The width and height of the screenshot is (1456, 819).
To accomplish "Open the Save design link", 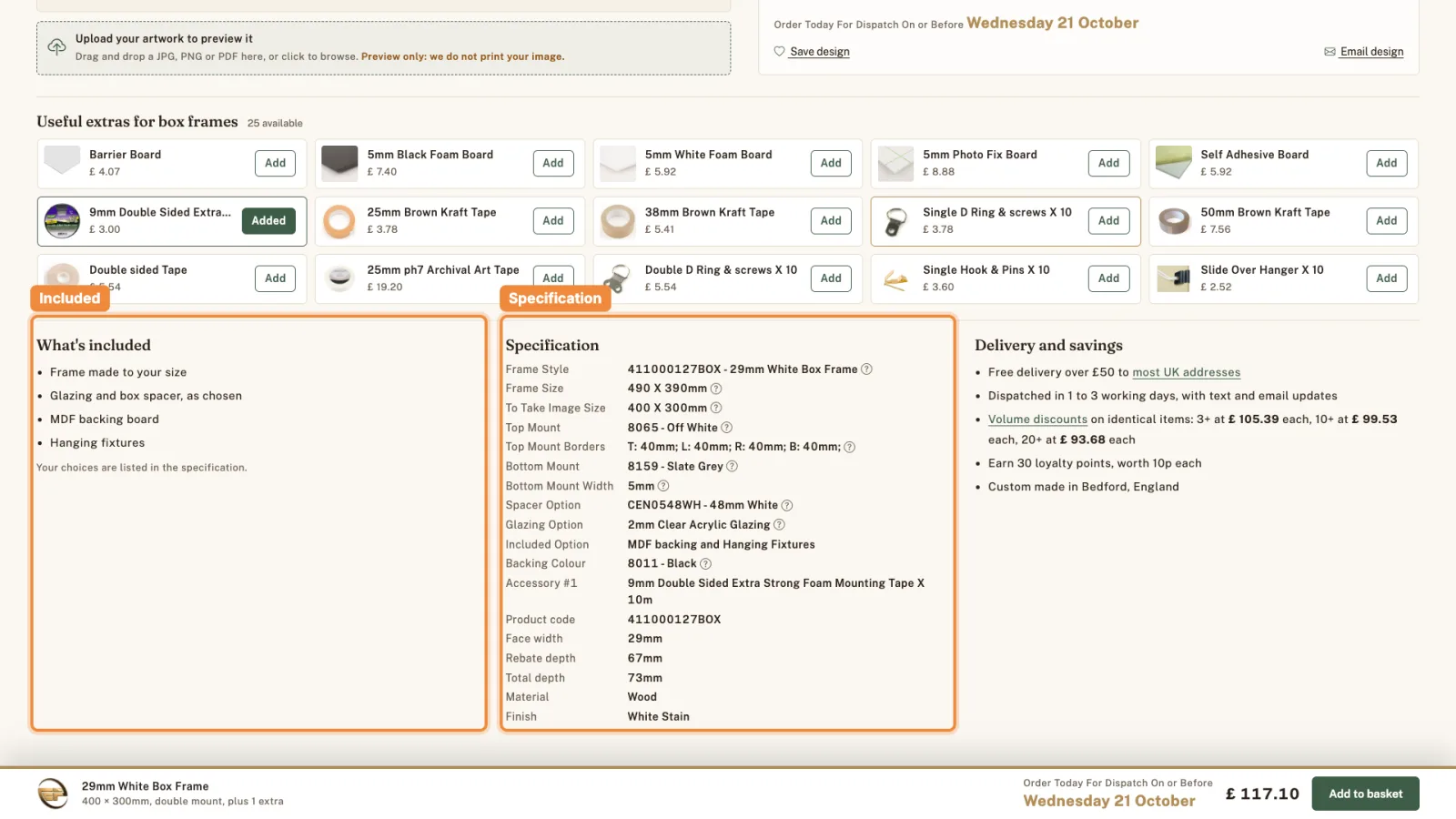I will (820, 52).
